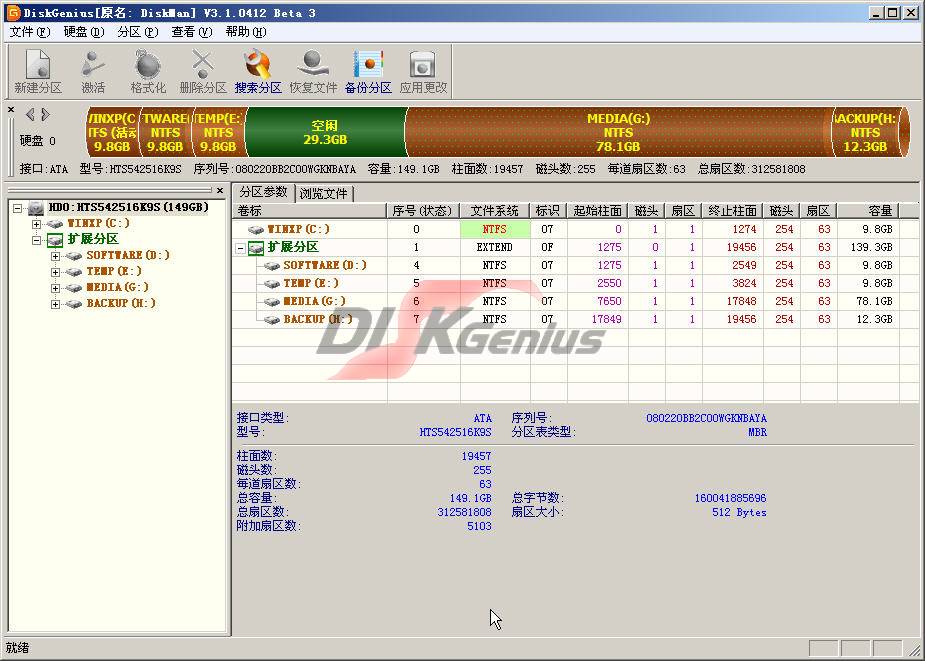Image resolution: width=925 pixels, height=661 pixels.
Task: Click the extended partition (扩展分区) icon in tree
Action: pyautogui.click(x=55, y=240)
